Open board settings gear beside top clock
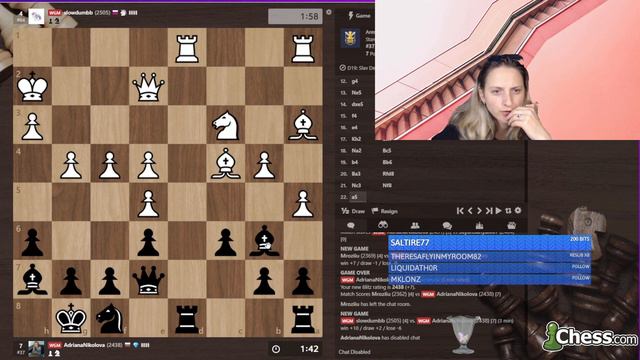Image resolution: width=640 pixels, height=360 pixels. [329, 12]
